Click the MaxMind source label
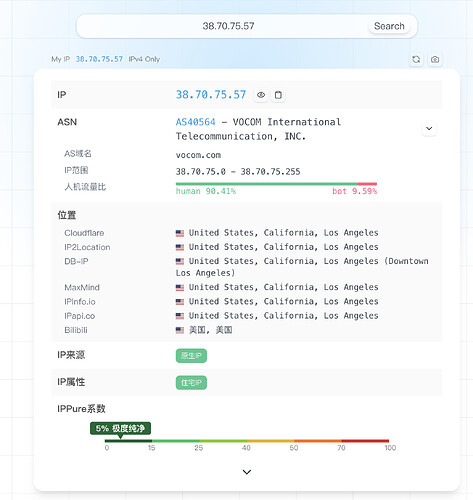The width and height of the screenshot is (473, 500). (x=82, y=287)
